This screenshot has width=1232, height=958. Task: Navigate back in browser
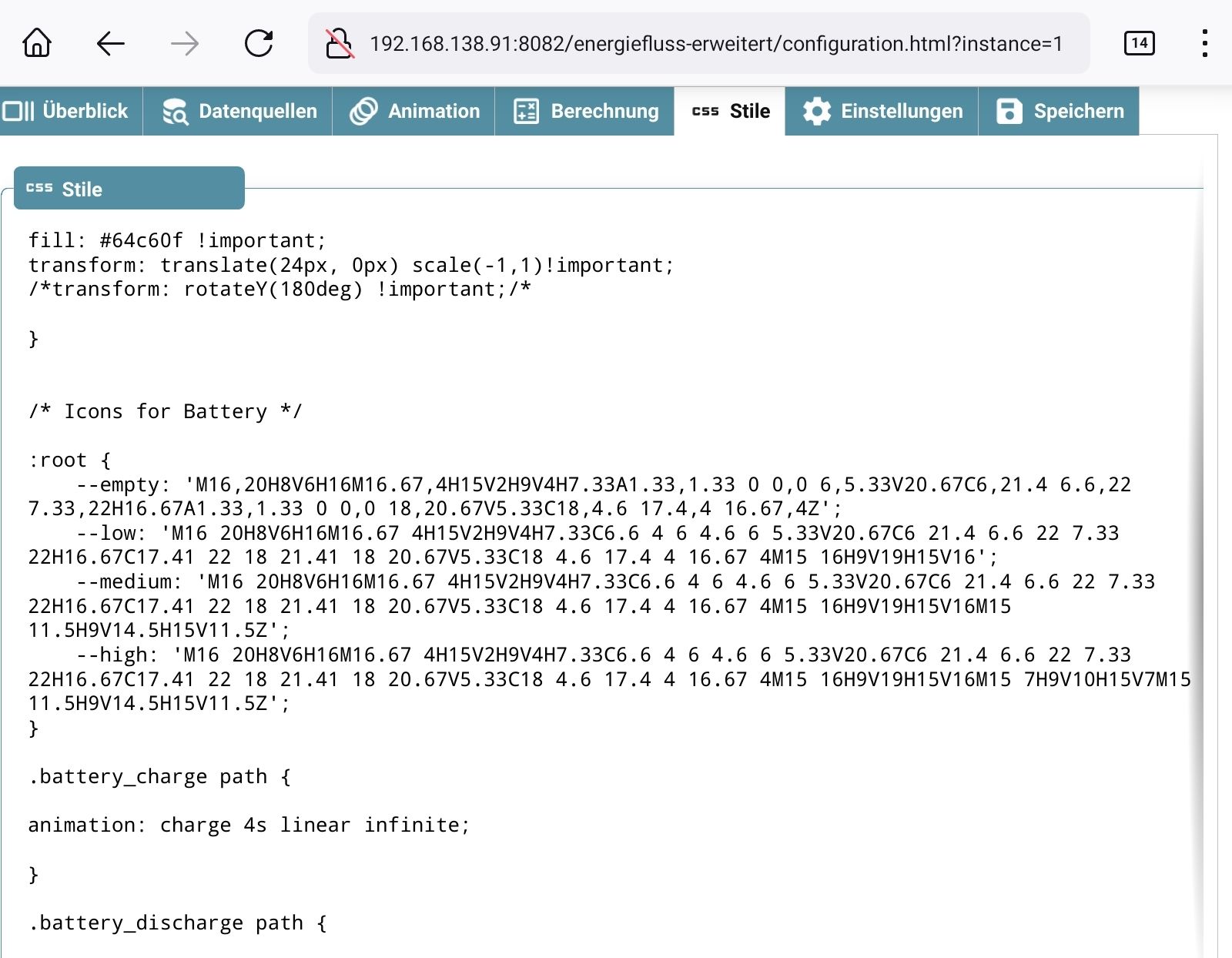click(111, 43)
